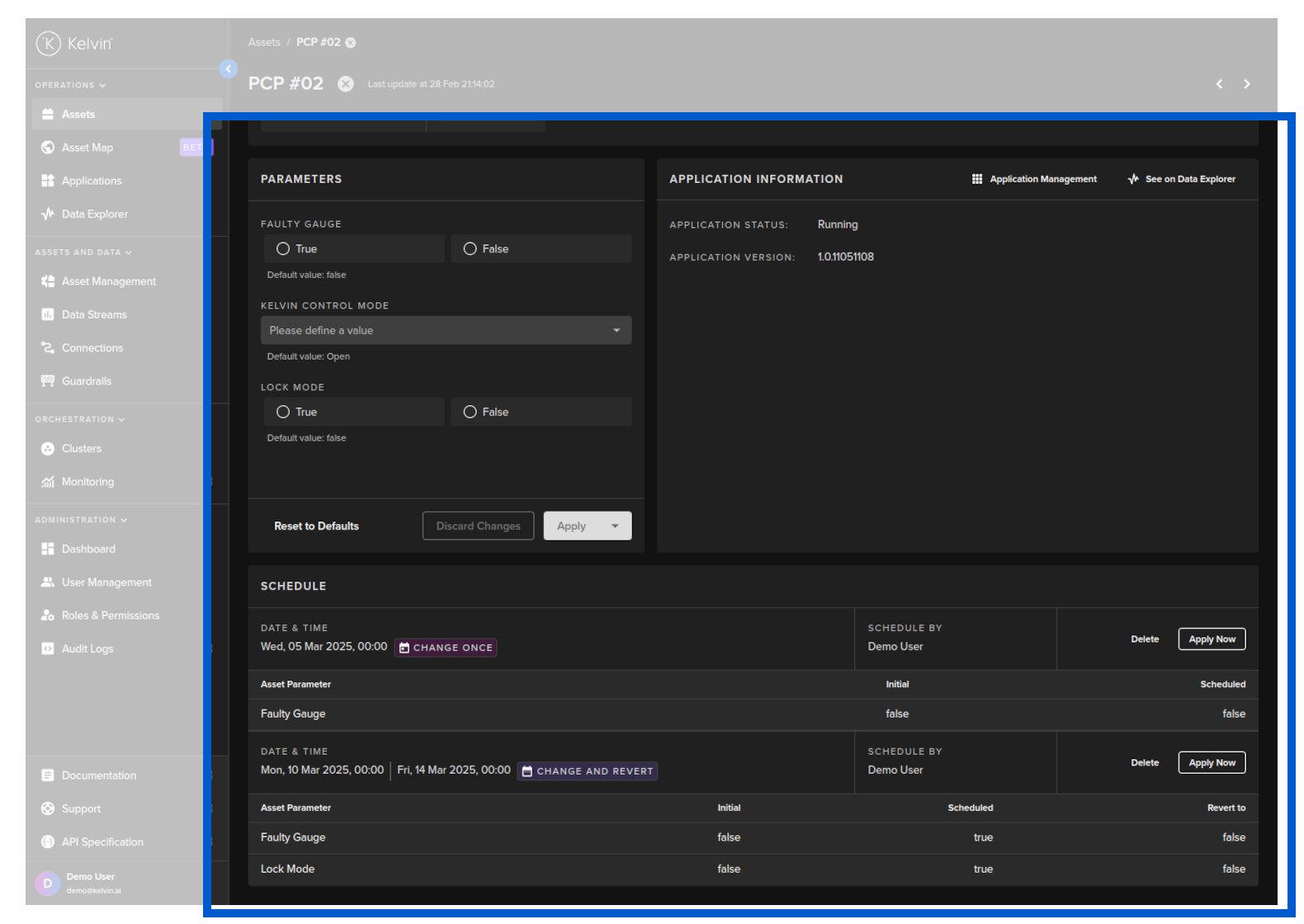
Task: Open Audit Logs in the sidebar
Action: [87, 649]
